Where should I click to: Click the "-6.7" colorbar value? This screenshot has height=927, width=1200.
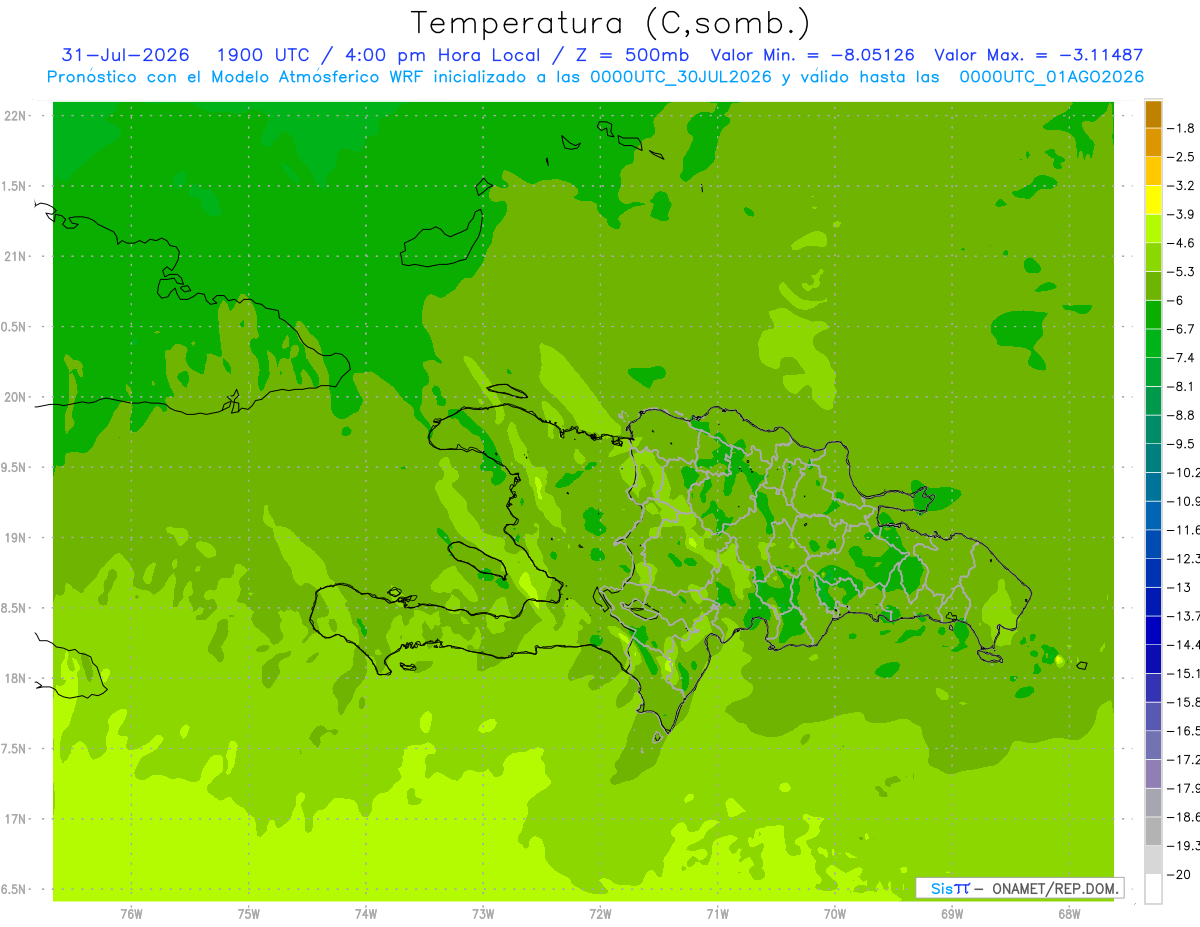[x=1182, y=329]
